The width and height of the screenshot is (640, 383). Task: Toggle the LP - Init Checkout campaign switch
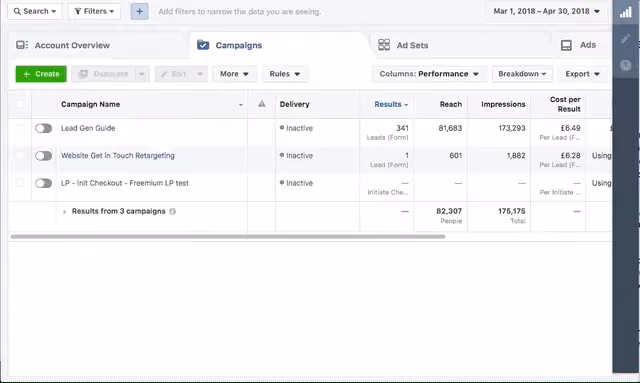coord(44,183)
